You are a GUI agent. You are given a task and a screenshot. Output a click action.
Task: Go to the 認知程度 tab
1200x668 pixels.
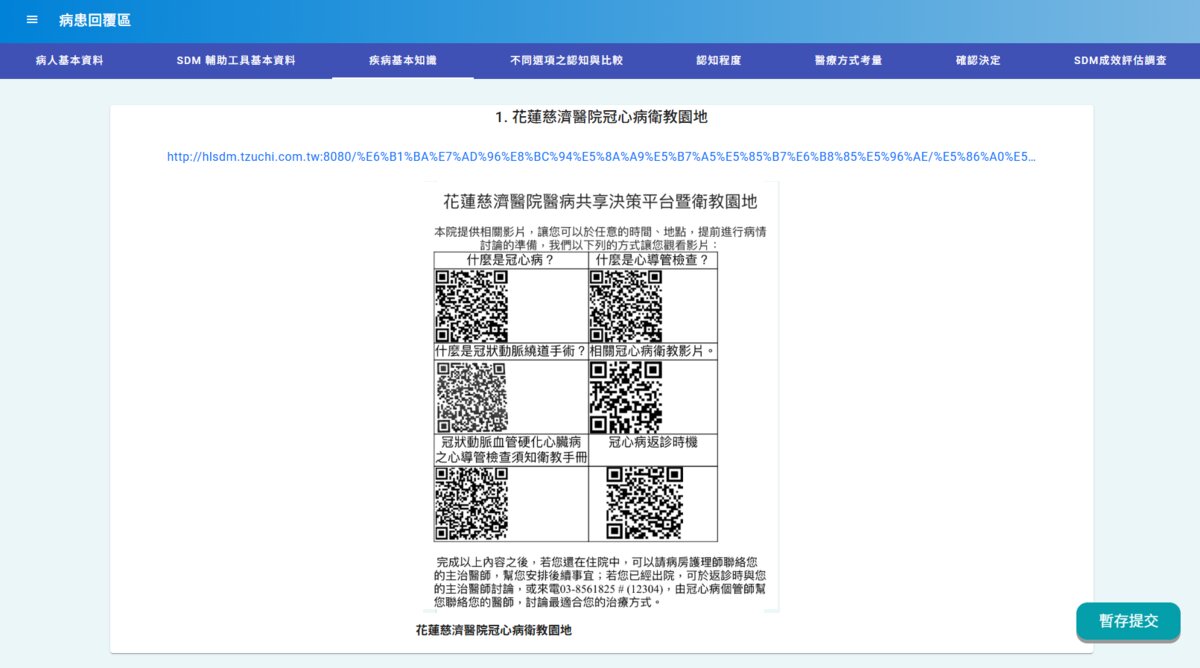(x=719, y=61)
